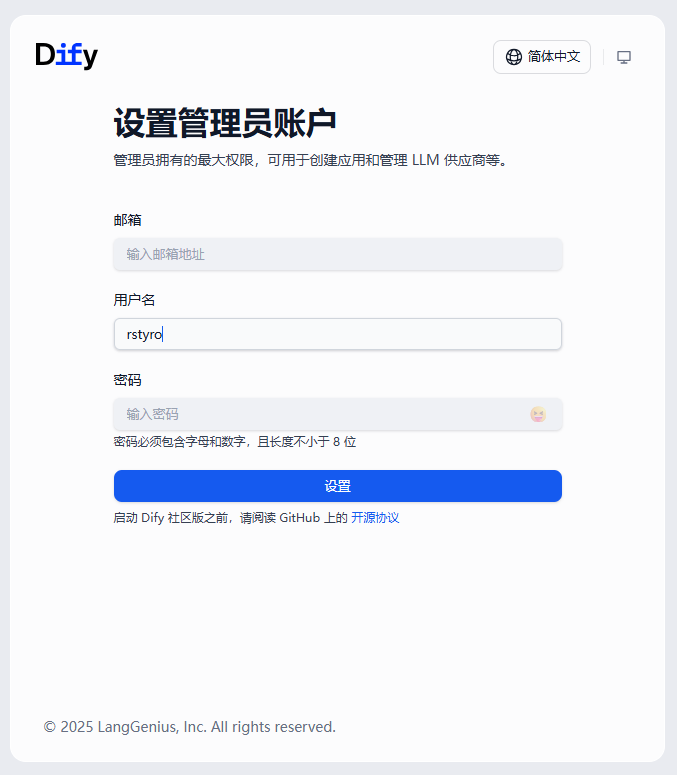This screenshot has height=775, width=677.
Task: Click the word GitHub below 设置 button
Action: coord(300,518)
